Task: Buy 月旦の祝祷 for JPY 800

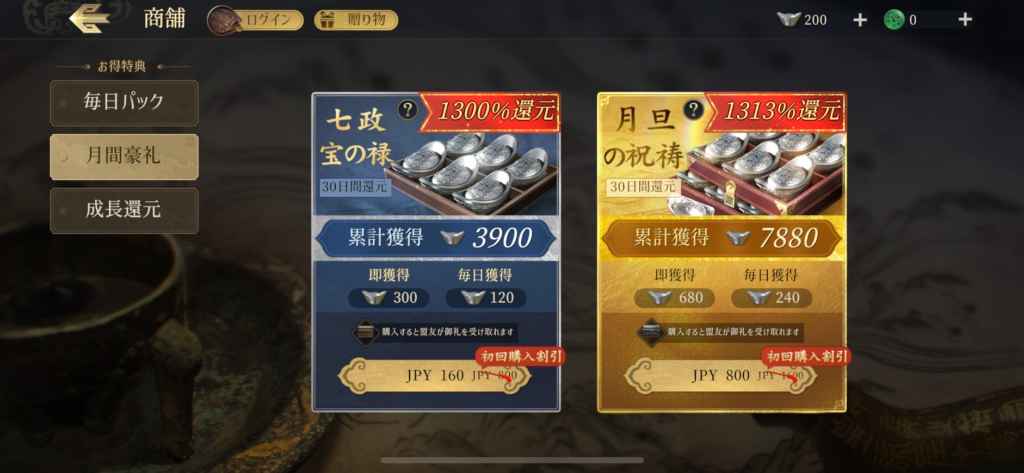Action: 720,376
